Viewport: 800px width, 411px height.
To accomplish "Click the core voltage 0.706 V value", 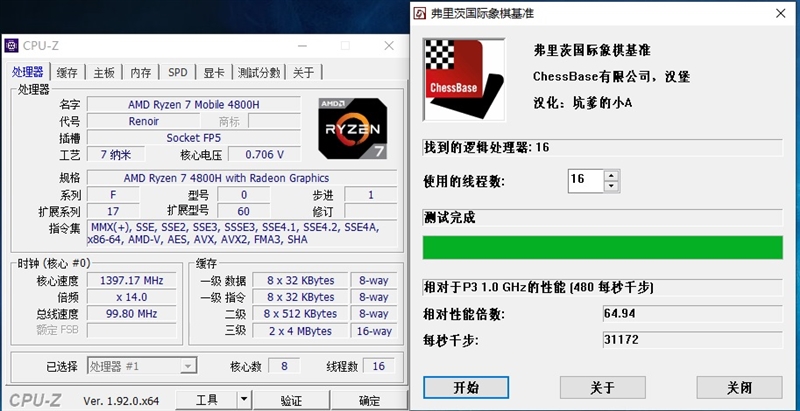I will 264,155.
